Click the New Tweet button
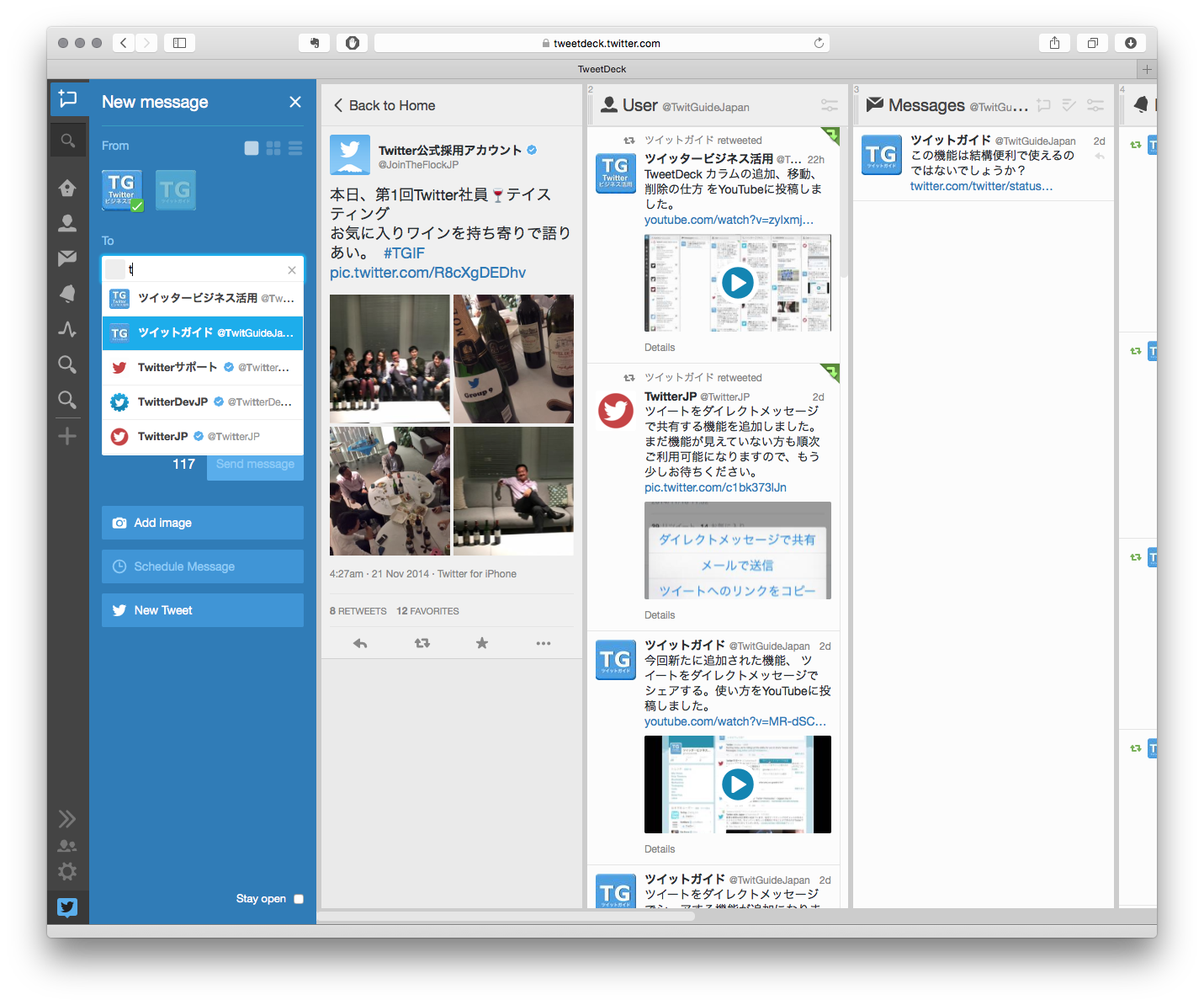 (203, 610)
